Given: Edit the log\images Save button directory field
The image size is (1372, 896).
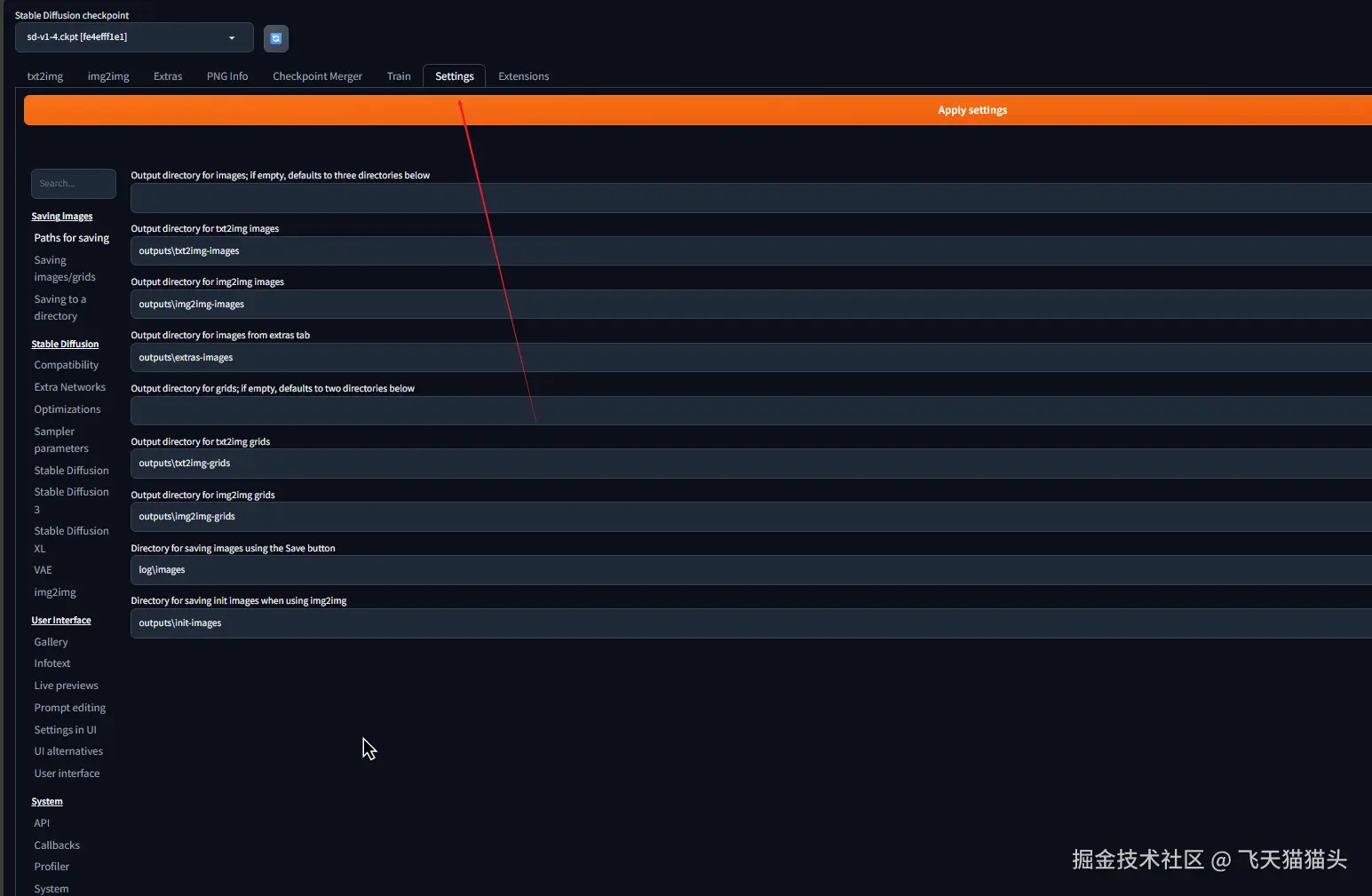Looking at the screenshot, I should tap(751, 570).
